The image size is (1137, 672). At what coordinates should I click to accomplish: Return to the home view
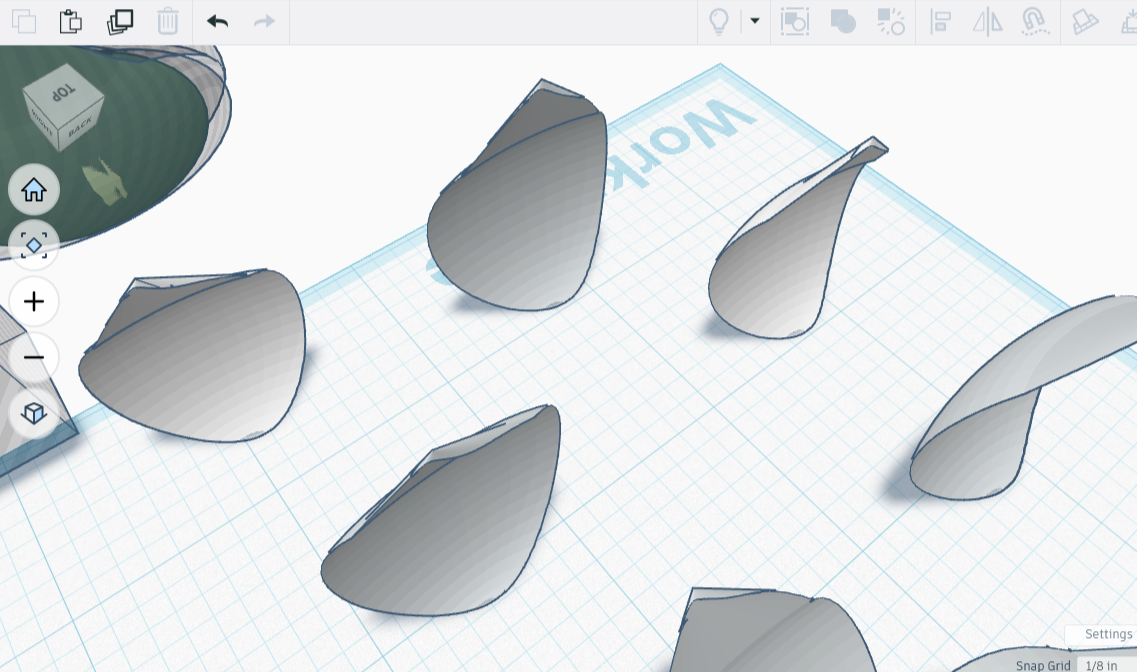tap(34, 189)
